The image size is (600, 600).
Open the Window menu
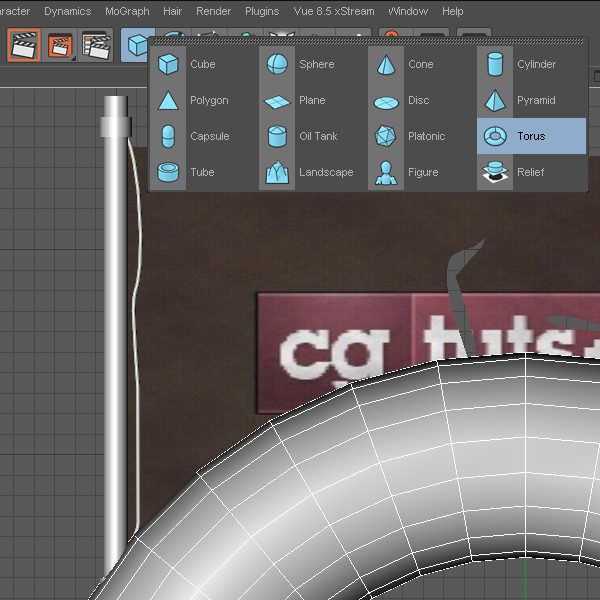click(x=408, y=11)
